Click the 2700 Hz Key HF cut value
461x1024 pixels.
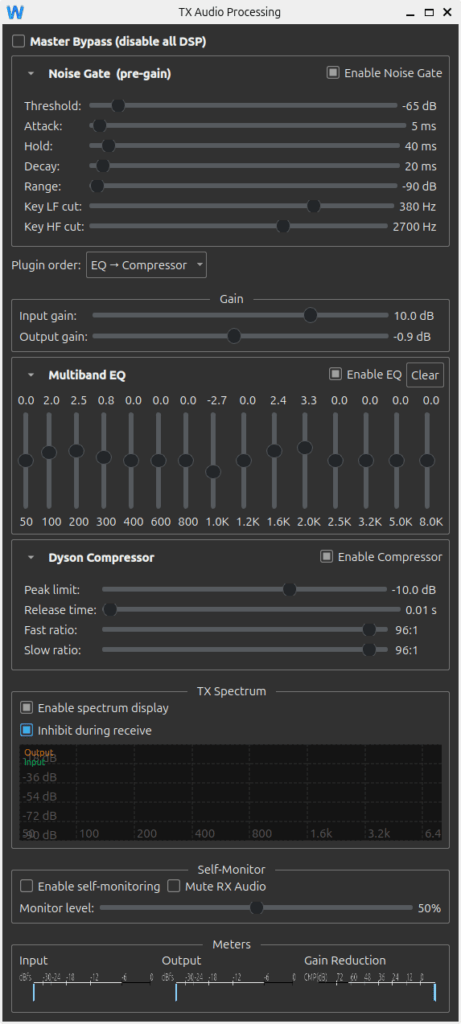tap(414, 227)
